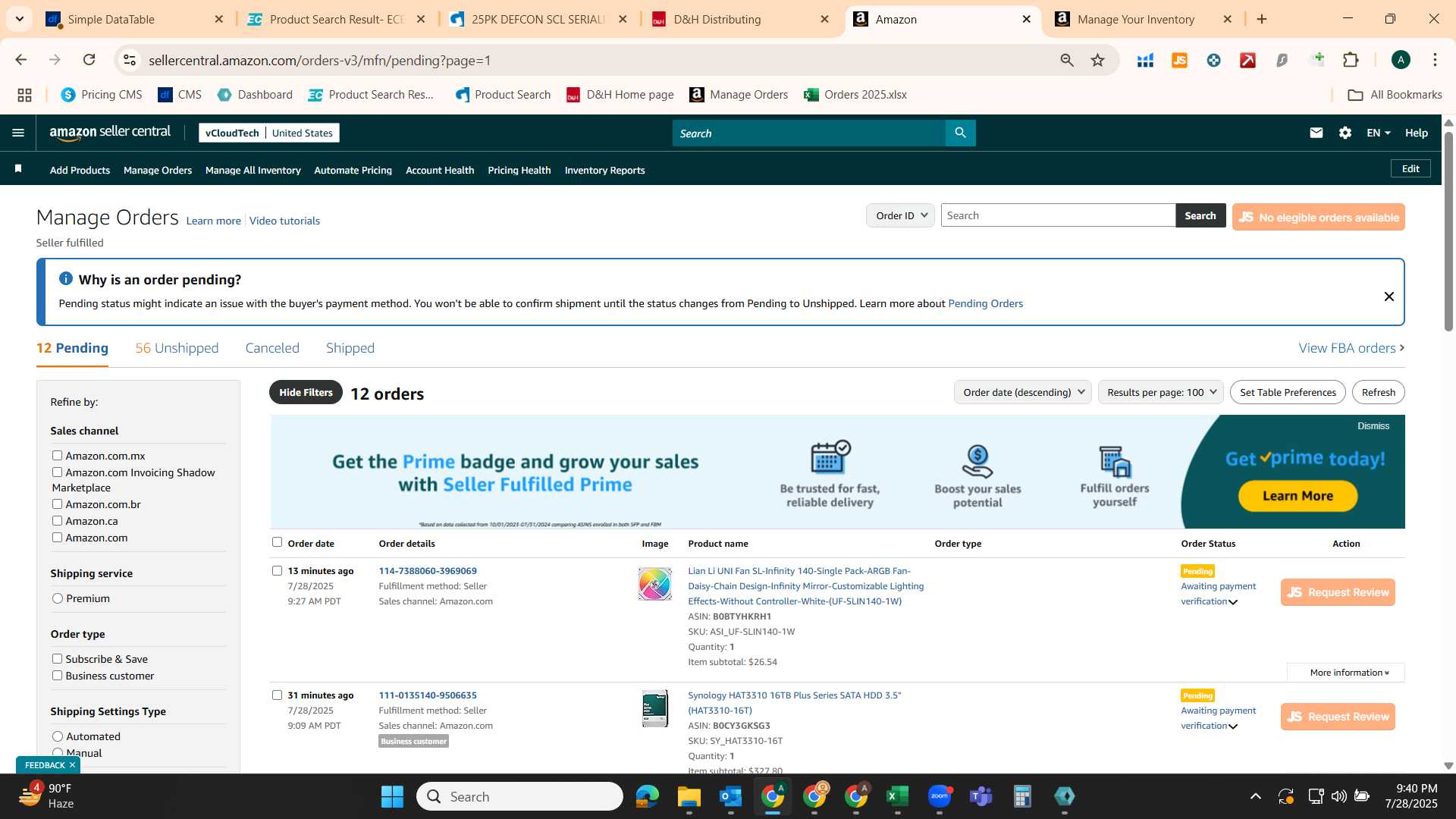Click the Hide Filters button
Viewport: 1456px width, 819px height.
[x=306, y=392]
